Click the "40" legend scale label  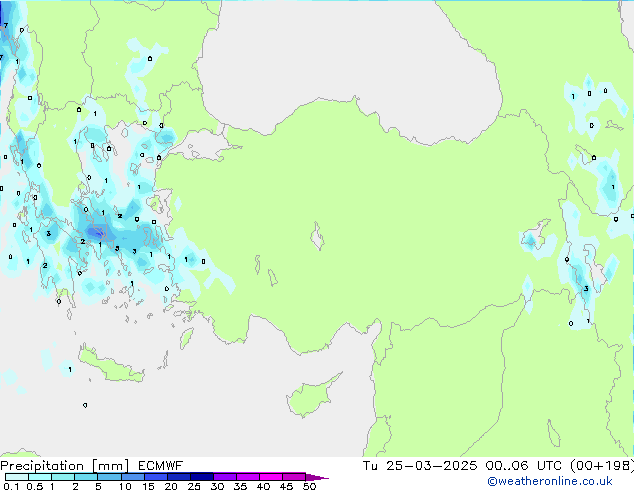263,486
